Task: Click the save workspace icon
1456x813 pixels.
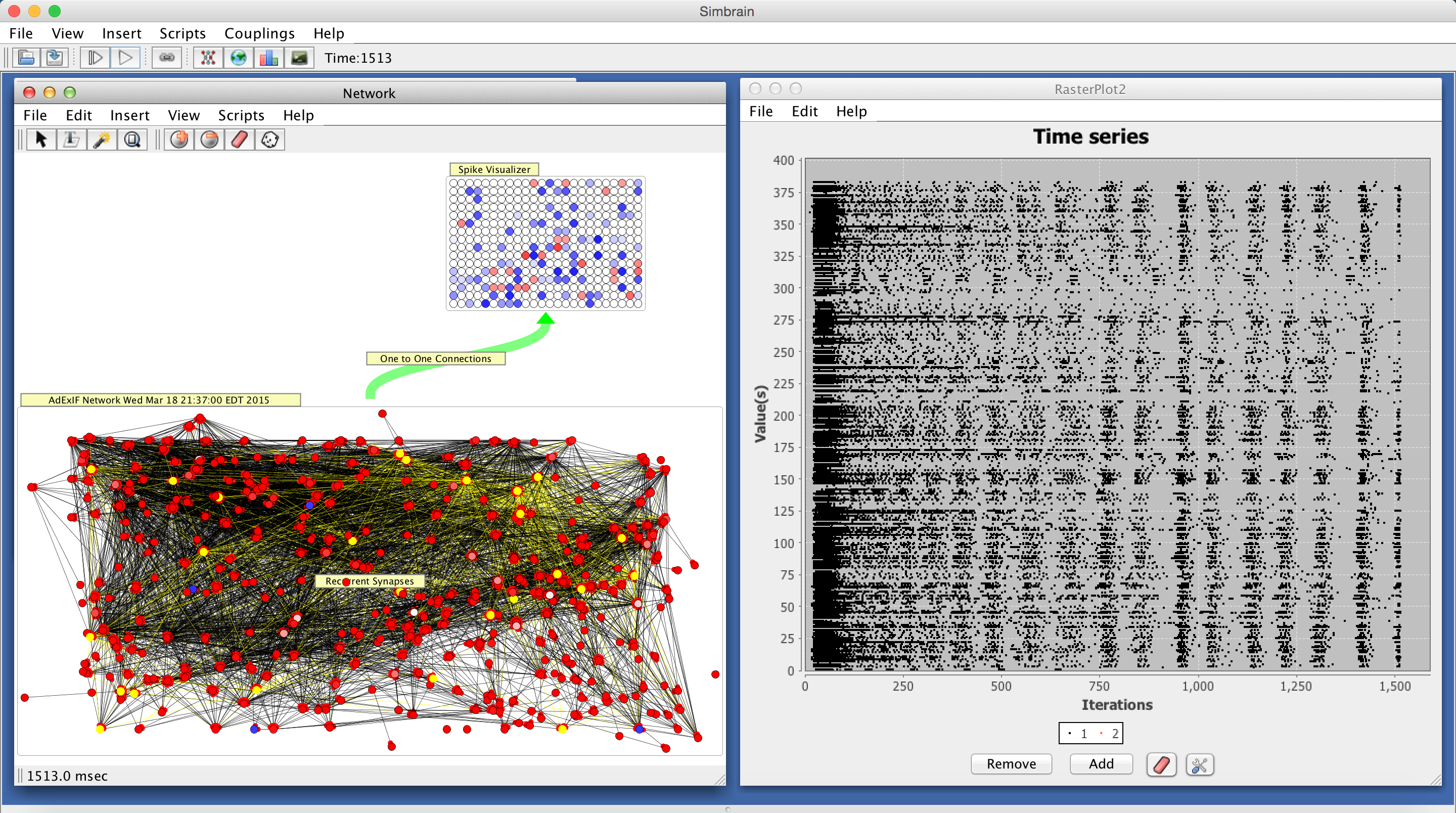Action: 55,58
